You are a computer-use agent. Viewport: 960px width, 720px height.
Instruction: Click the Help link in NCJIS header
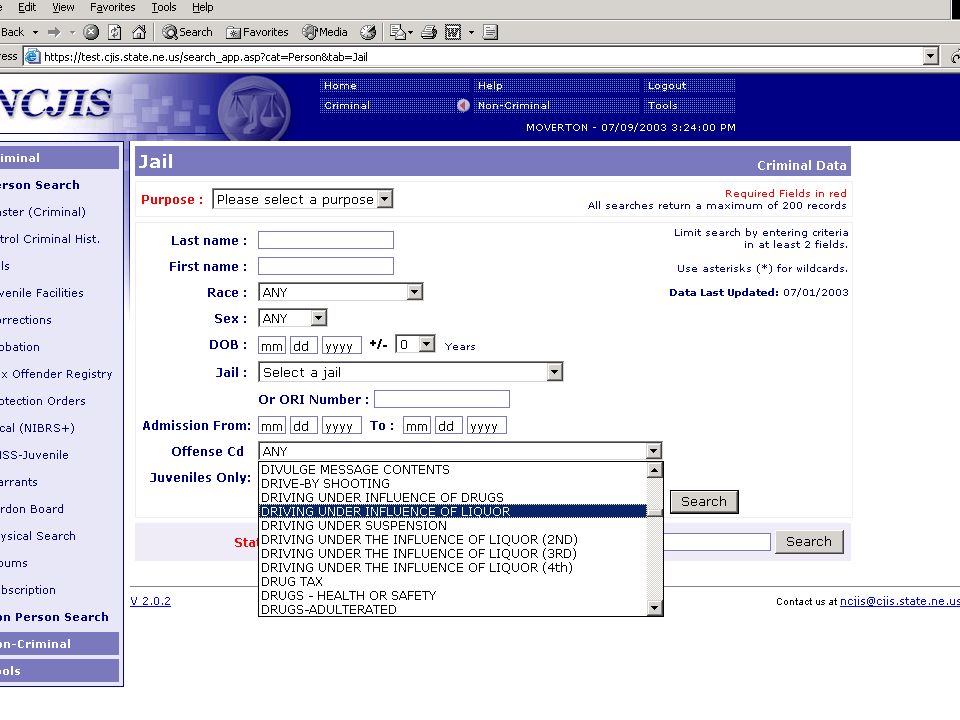pyautogui.click(x=490, y=86)
